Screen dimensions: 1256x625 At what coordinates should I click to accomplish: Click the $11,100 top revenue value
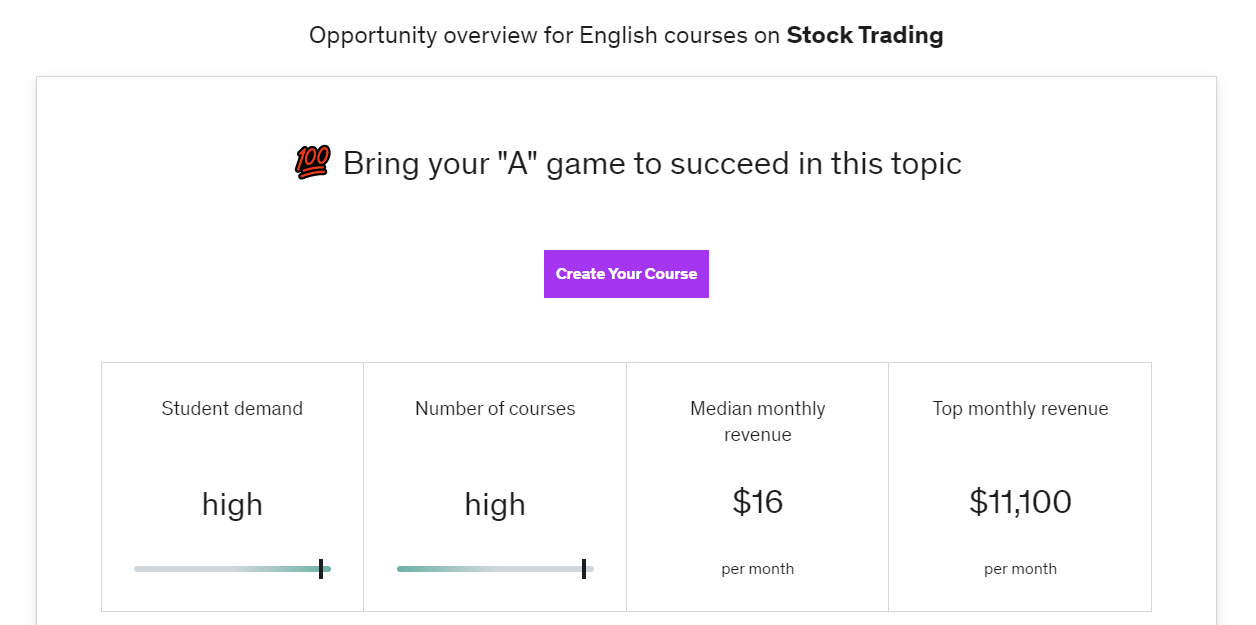[x=1020, y=501]
